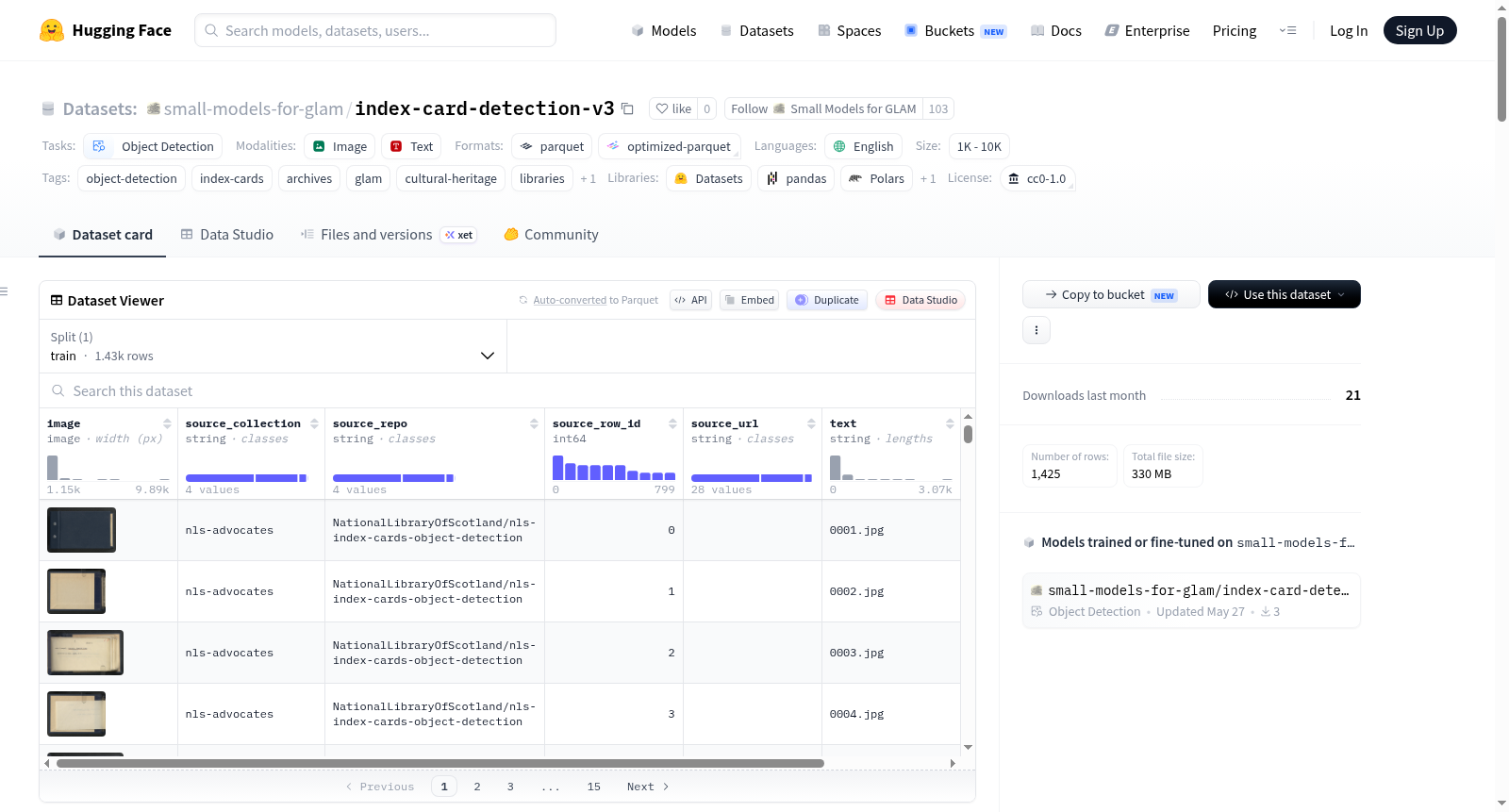Image resolution: width=1509 pixels, height=812 pixels.
Task: Open Datasets in the top navigation
Action: pyautogui.click(x=757, y=30)
